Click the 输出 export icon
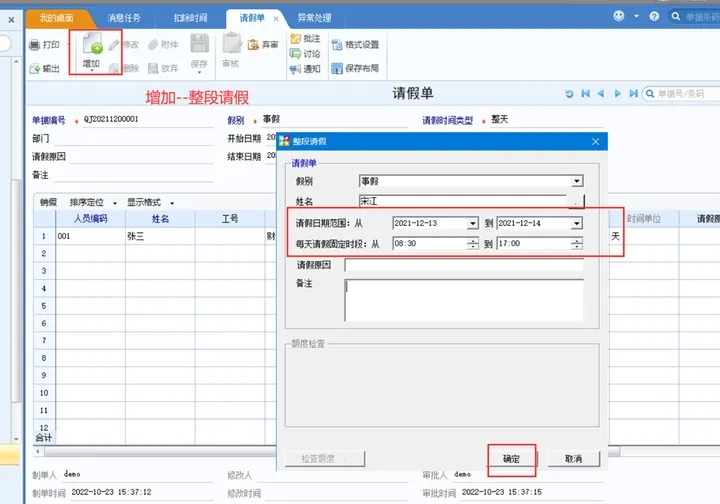Viewport: 720px width, 504px height. point(34,68)
